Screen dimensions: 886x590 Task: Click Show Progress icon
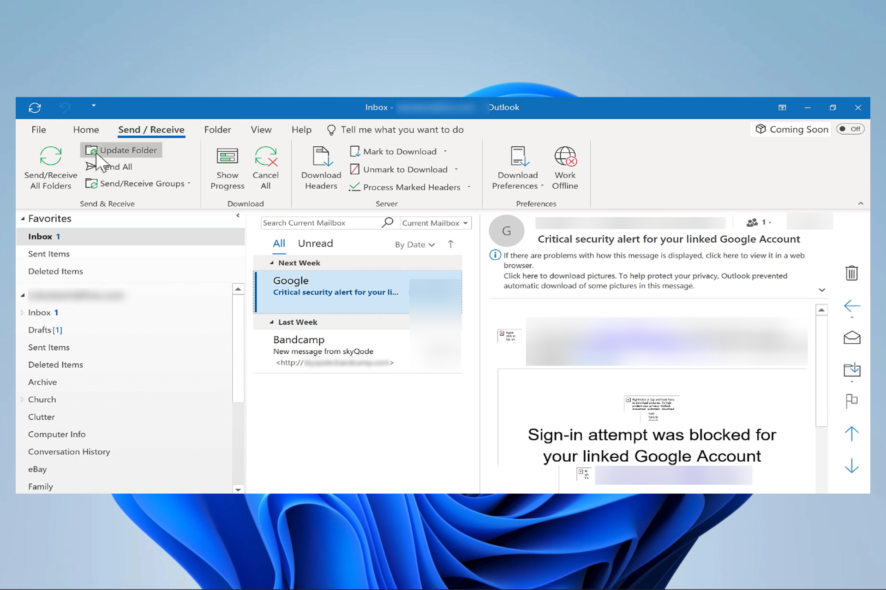pyautogui.click(x=227, y=156)
